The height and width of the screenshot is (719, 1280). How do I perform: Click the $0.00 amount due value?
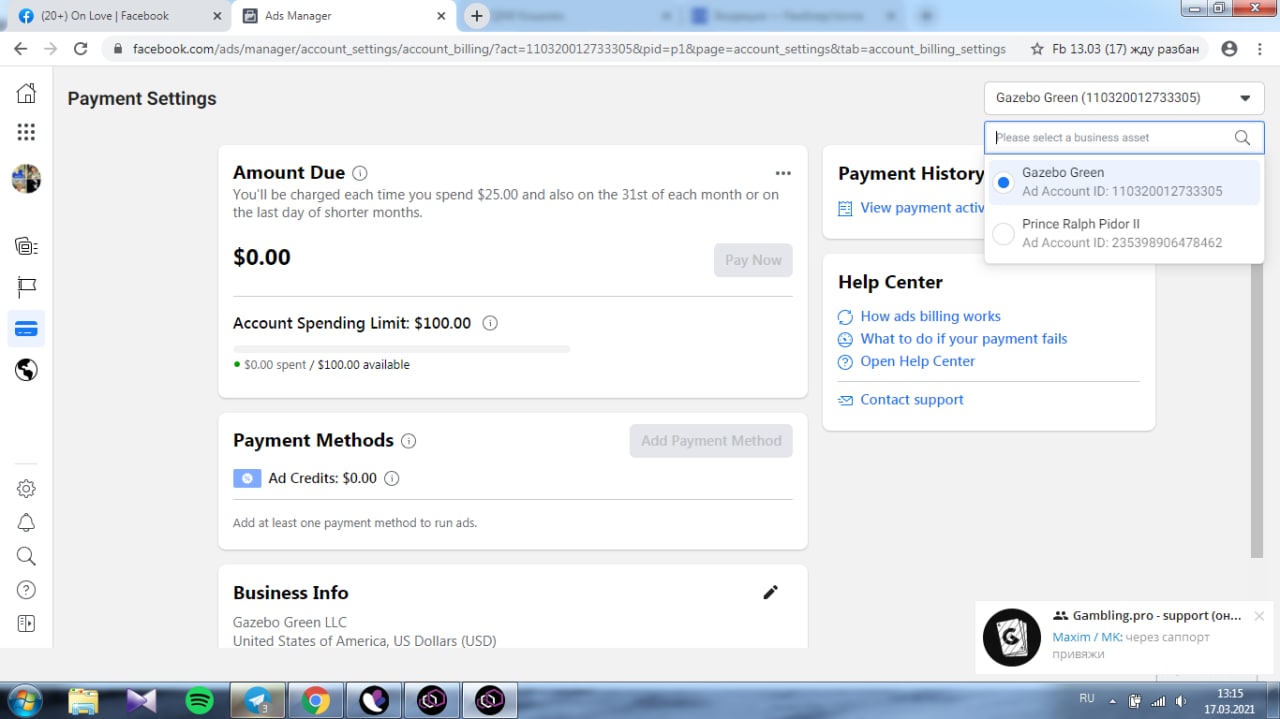(x=262, y=257)
